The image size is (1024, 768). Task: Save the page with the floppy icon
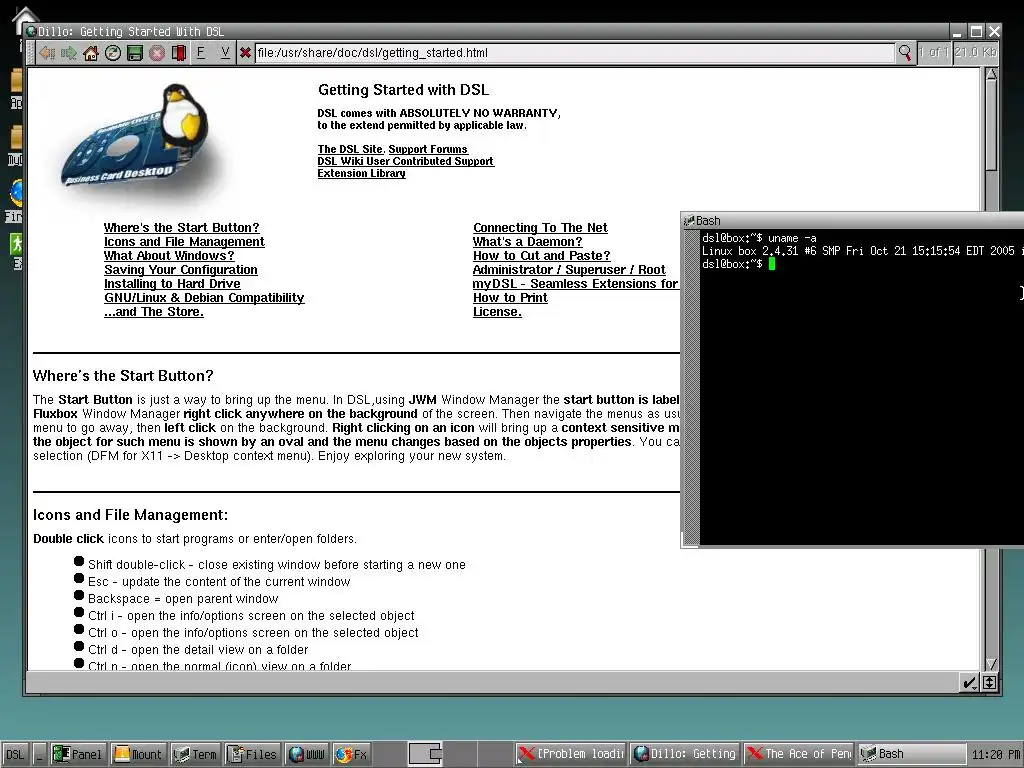[135, 53]
